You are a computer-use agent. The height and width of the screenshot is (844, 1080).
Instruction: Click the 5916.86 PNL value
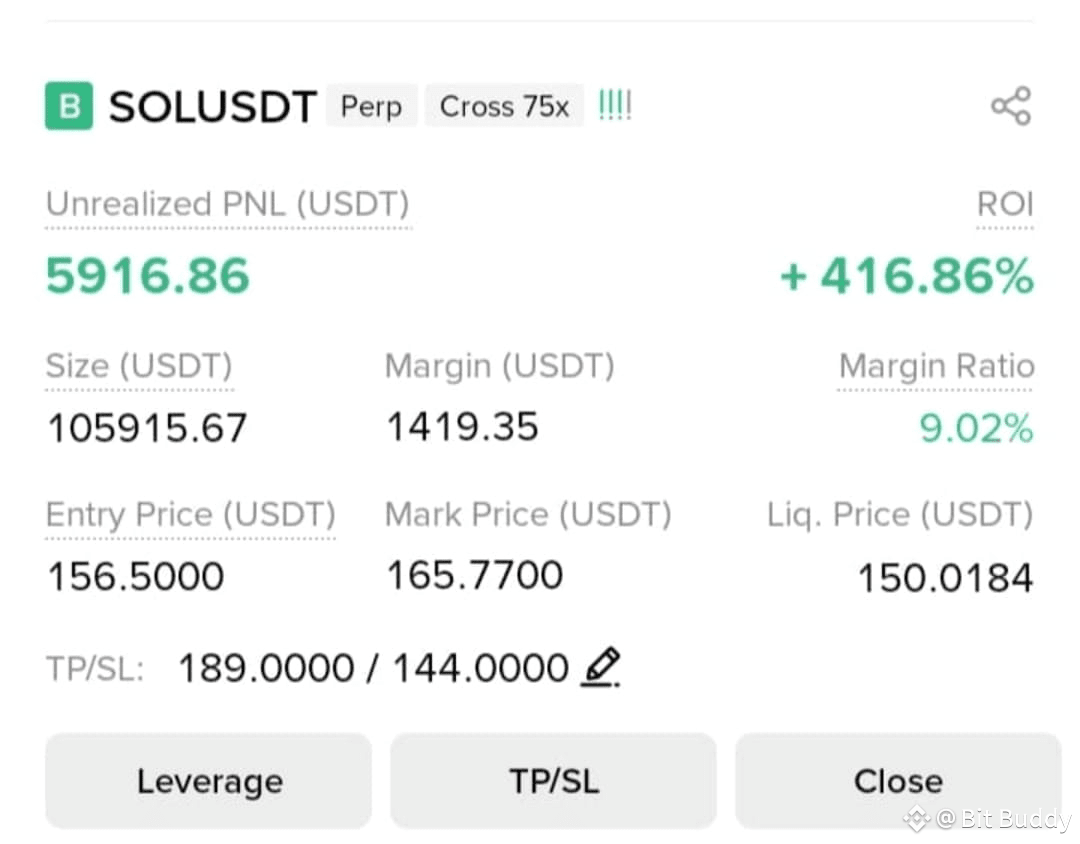(x=147, y=276)
